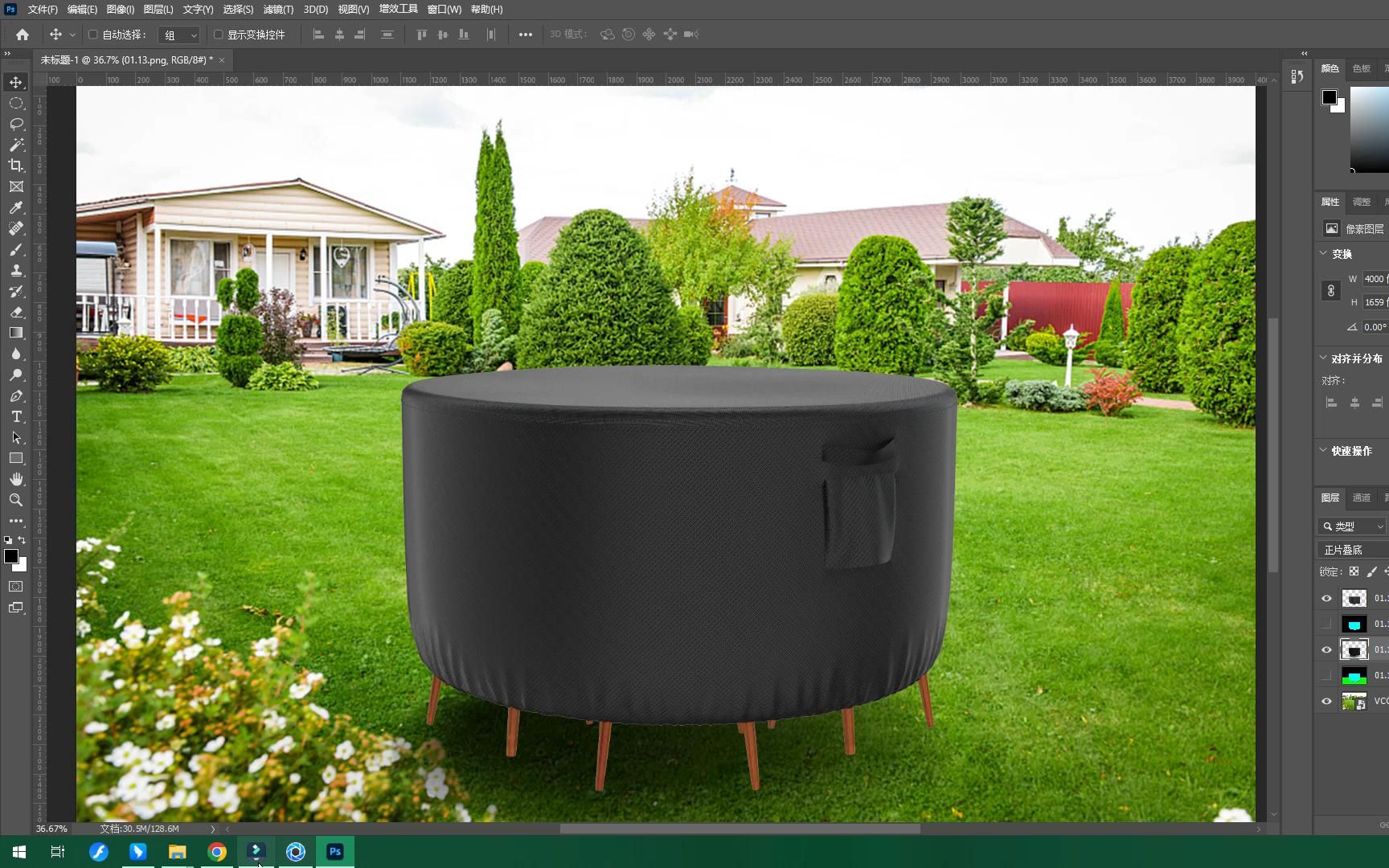Open the 文件(F) menu

pos(43,10)
